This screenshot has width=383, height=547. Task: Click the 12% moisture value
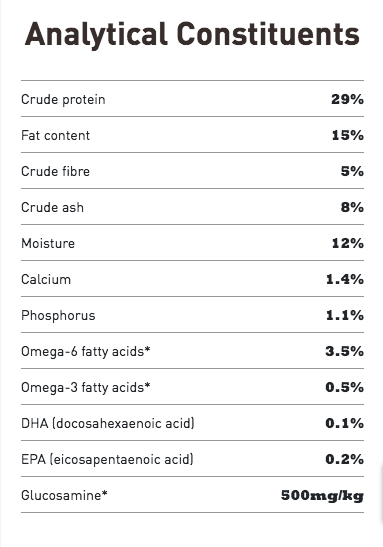(x=348, y=243)
